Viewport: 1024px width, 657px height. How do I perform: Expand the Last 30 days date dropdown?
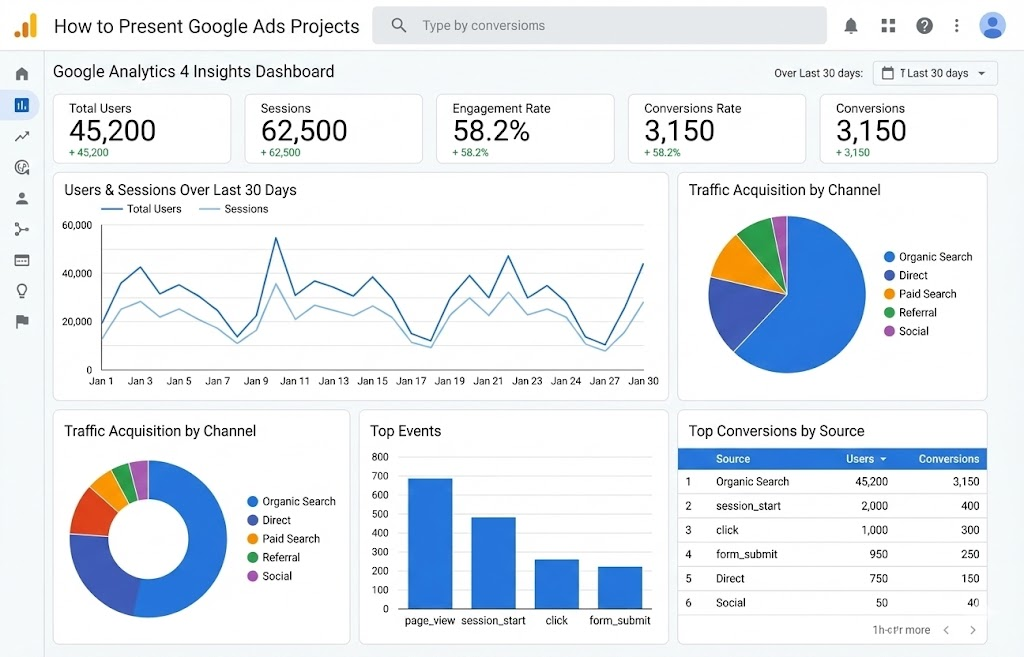coord(935,73)
